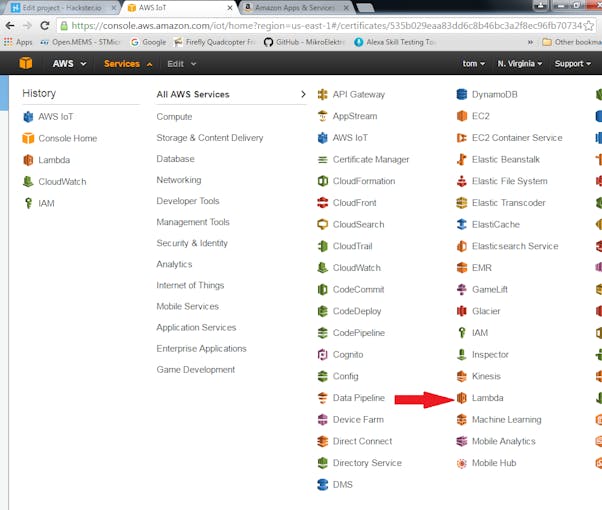
Task: Bookmark this page with star icon
Action: [589, 26]
